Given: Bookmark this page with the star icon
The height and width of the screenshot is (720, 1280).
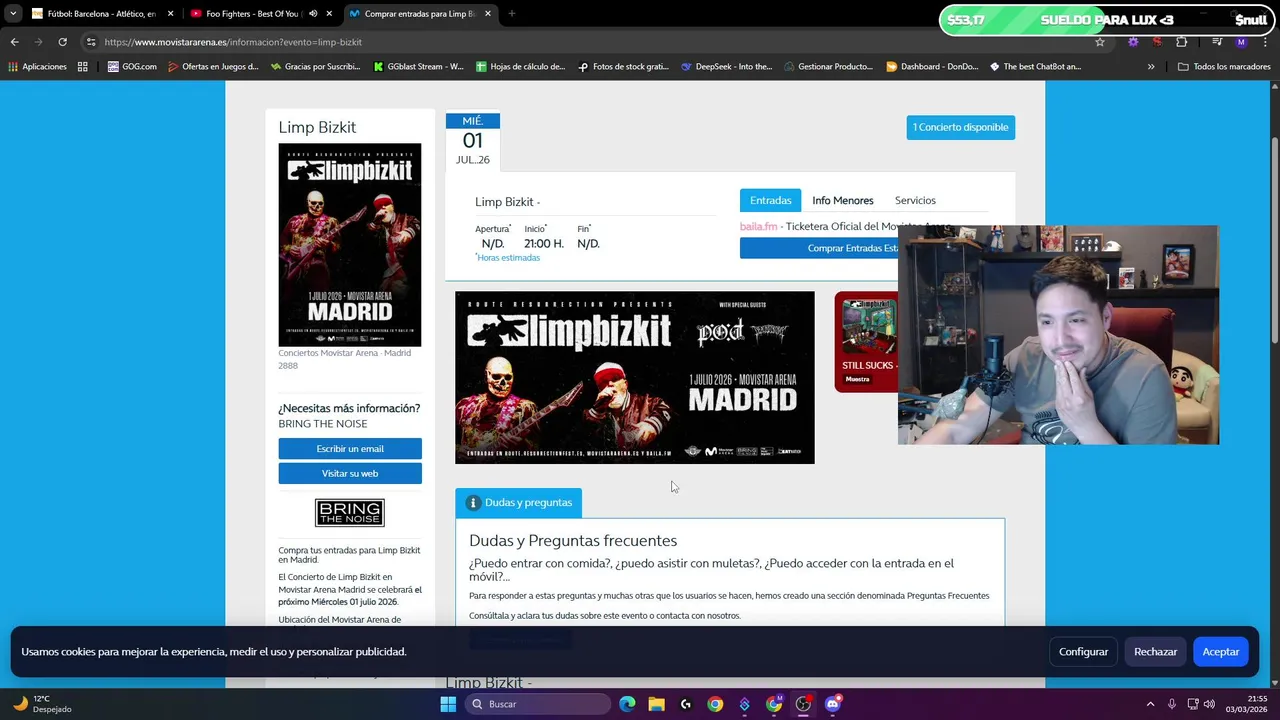Looking at the screenshot, I should tap(1100, 42).
